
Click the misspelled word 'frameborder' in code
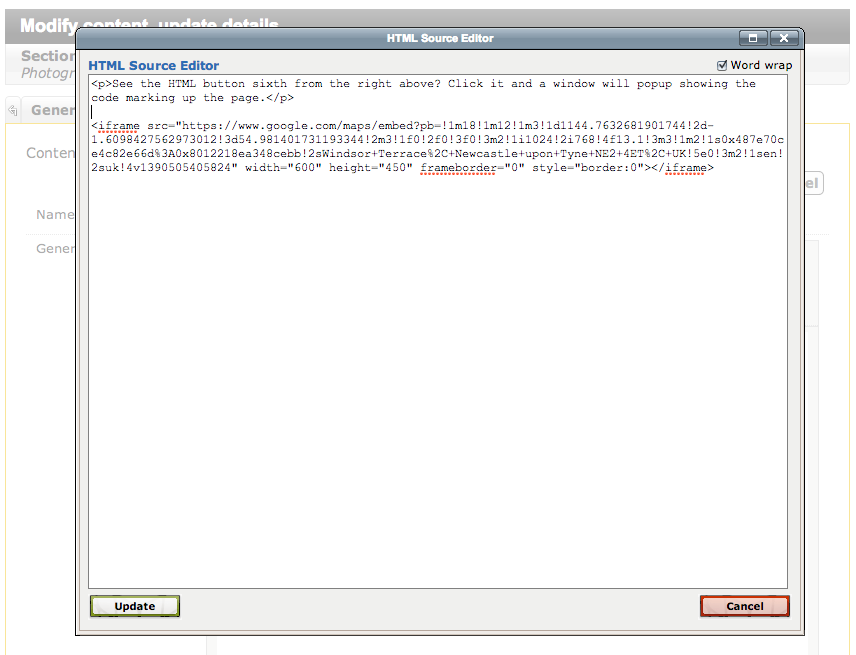click(x=457, y=168)
